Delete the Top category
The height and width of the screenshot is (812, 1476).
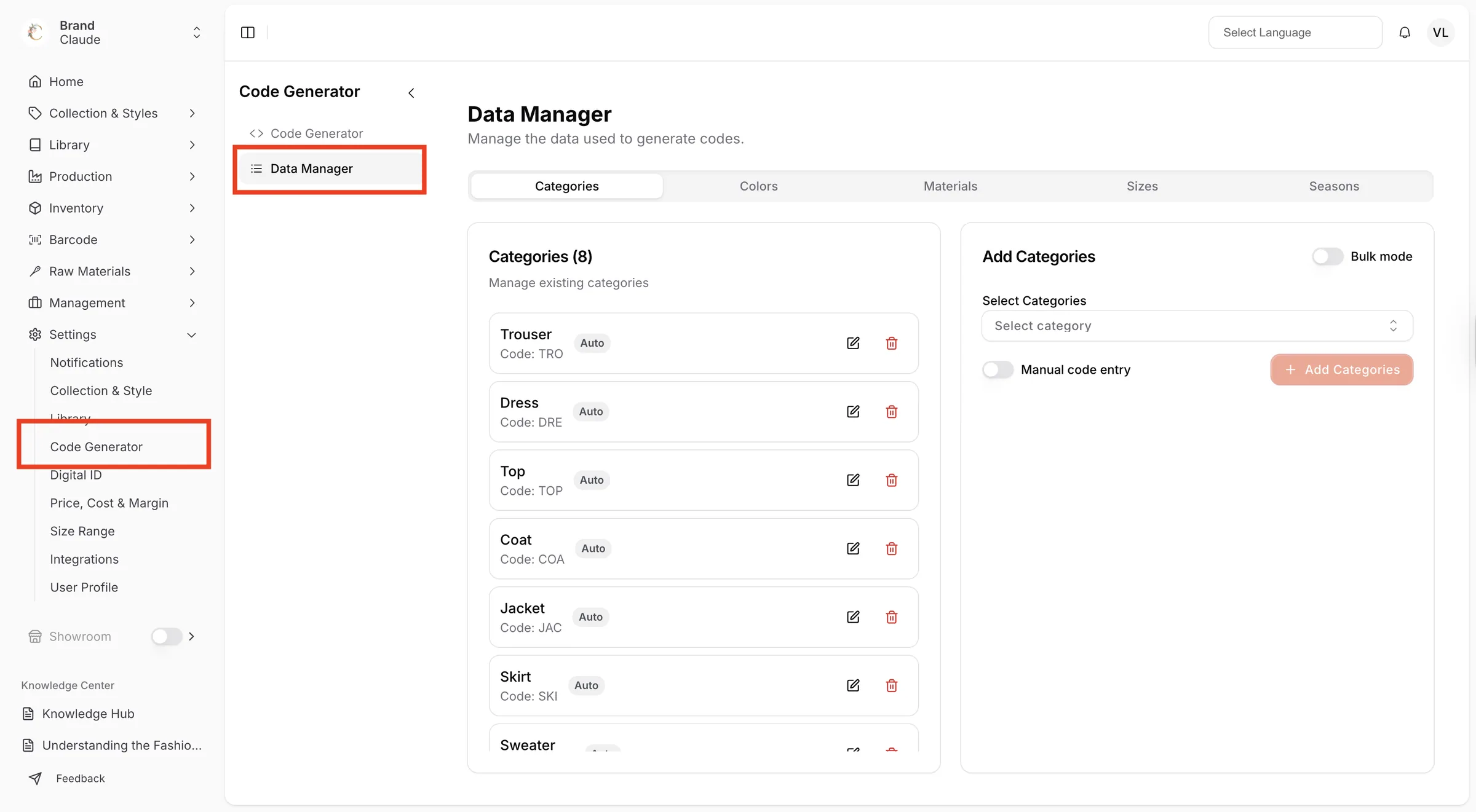pos(892,480)
